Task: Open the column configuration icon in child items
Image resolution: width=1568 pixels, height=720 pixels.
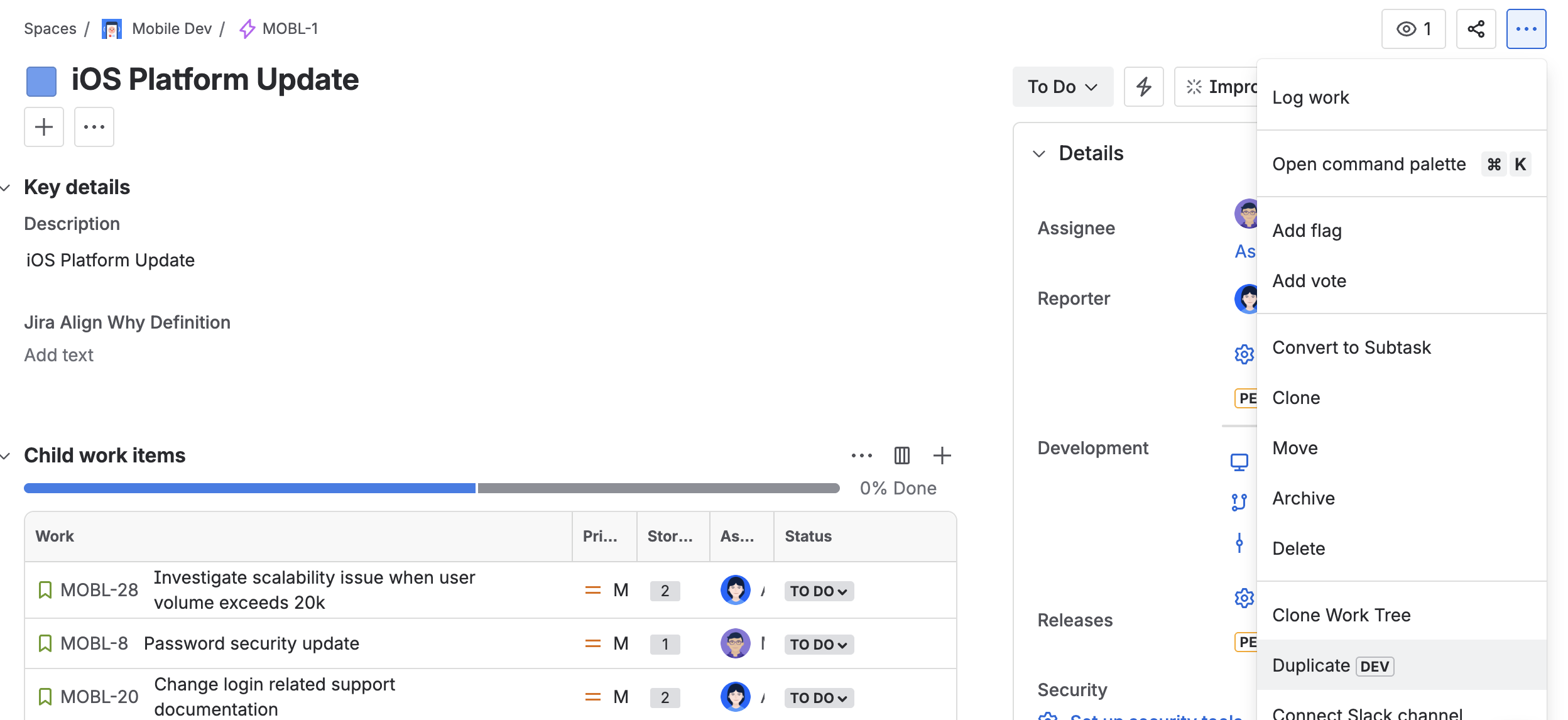Action: click(901, 455)
